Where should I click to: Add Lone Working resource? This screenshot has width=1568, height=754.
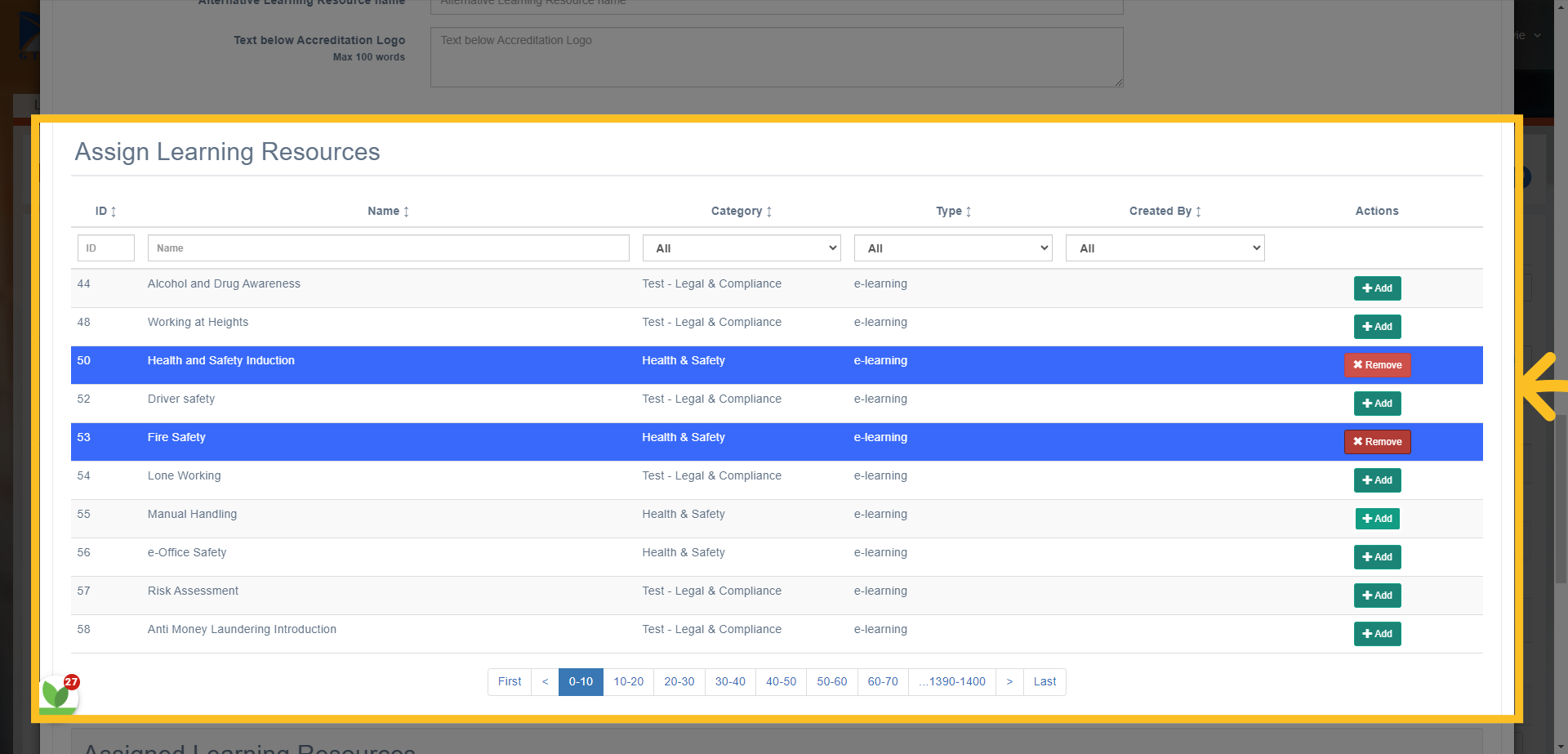pyautogui.click(x=1377, y=480)
